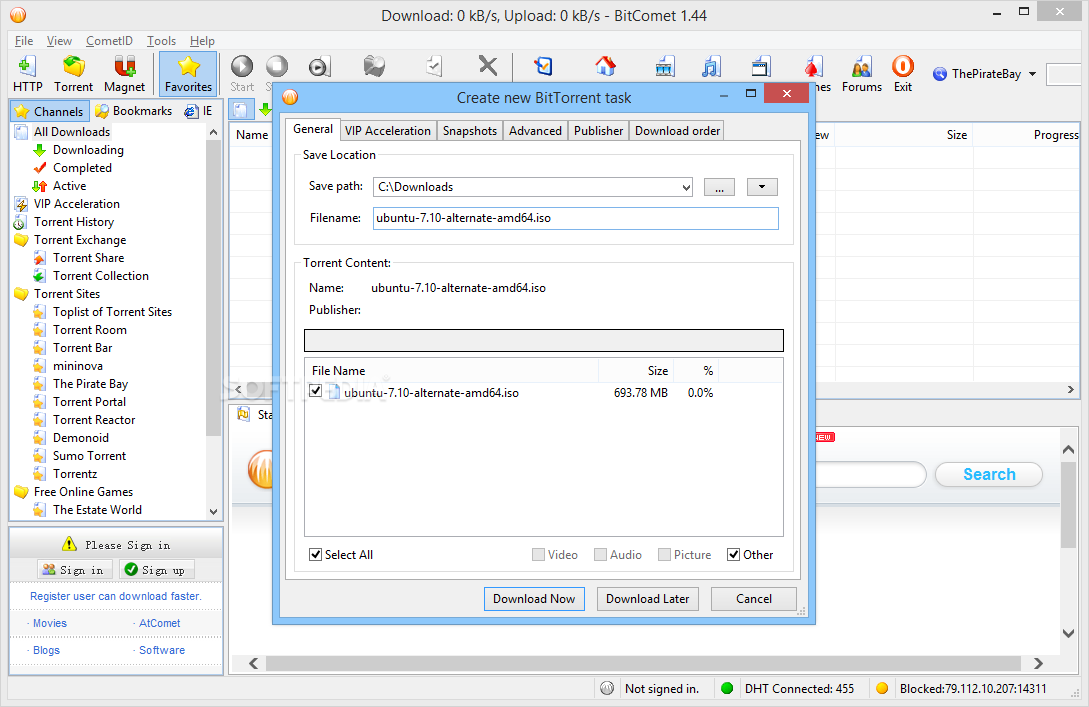1089x707 pixels.
Task: Open the Software link
Action: tap(162, 650)
